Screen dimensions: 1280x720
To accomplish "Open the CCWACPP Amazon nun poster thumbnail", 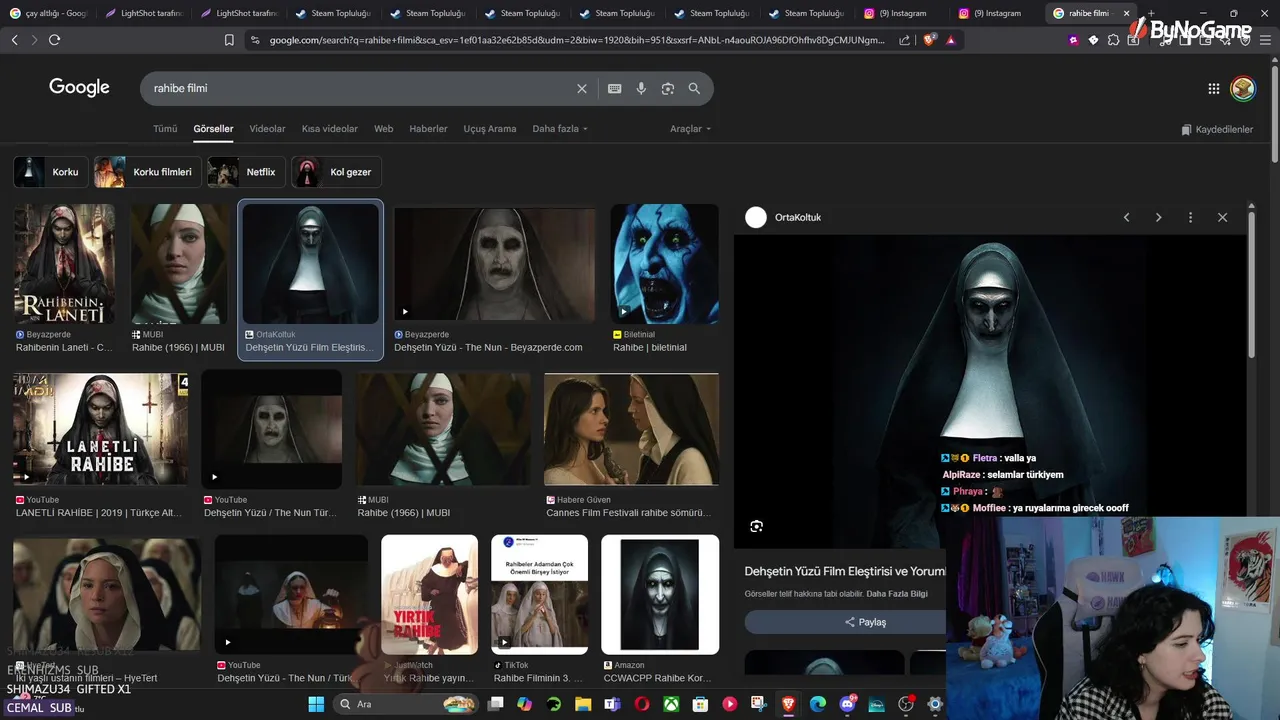I will tap(660, 594).
